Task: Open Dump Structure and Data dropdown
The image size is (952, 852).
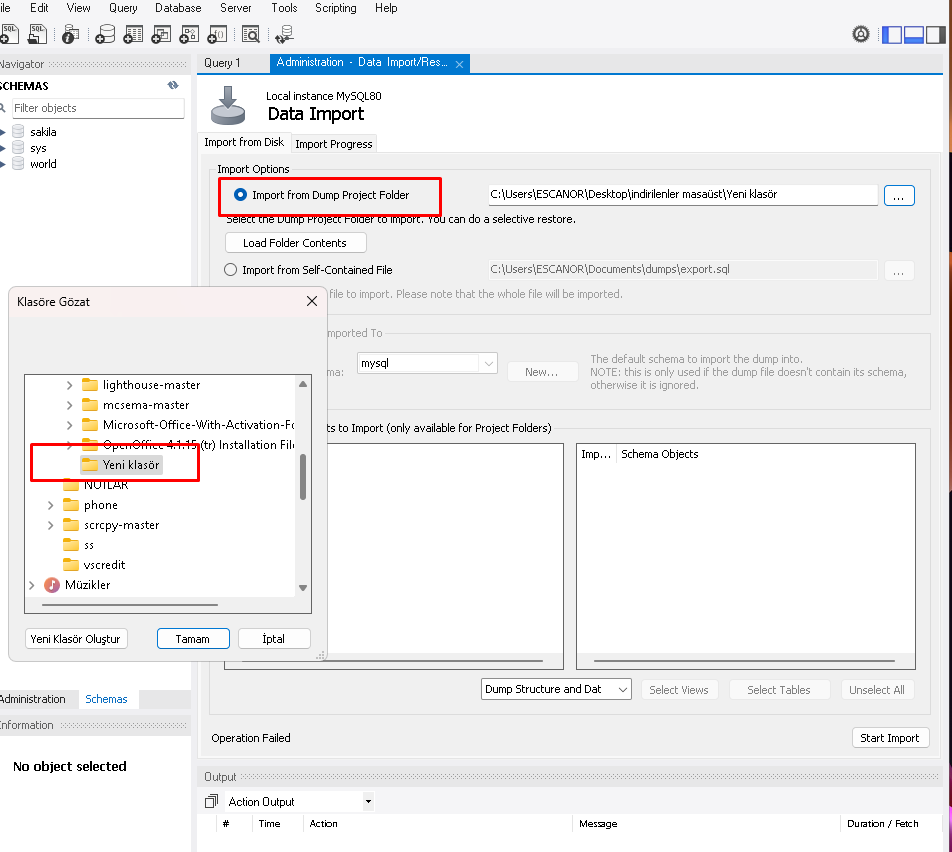Action: pos(556,689)
